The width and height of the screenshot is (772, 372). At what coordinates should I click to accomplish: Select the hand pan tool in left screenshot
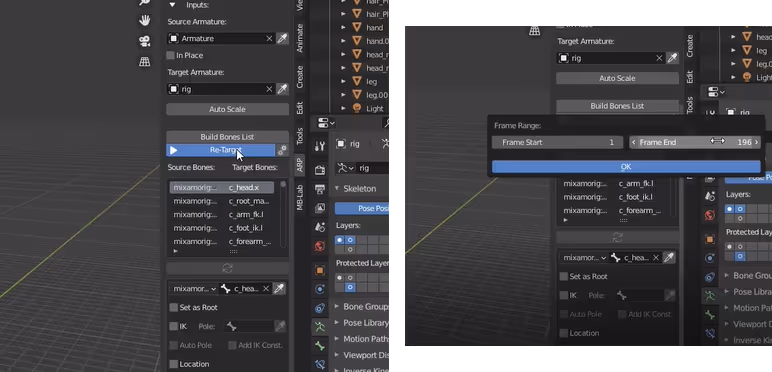[x=144, y=21]
